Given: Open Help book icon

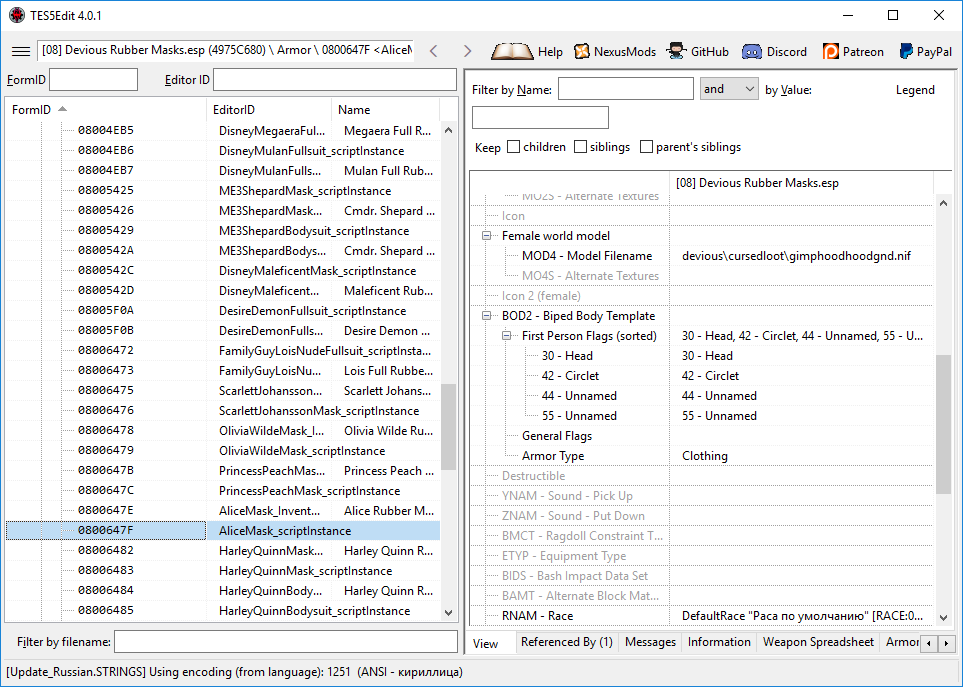Looking at the screenshot, I should [x=527, y=52].
